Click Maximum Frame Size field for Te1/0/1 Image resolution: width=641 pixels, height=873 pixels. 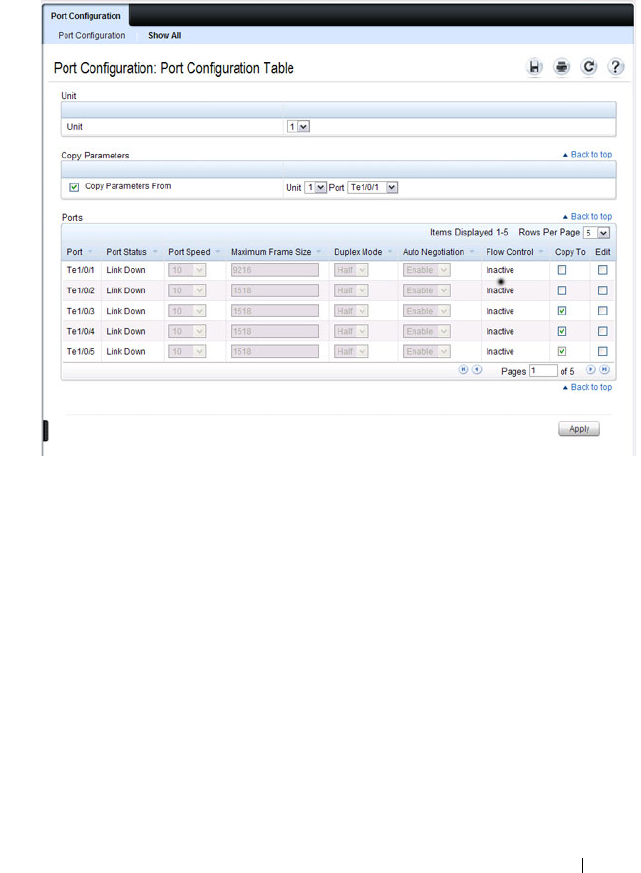[x=275, y=270]
